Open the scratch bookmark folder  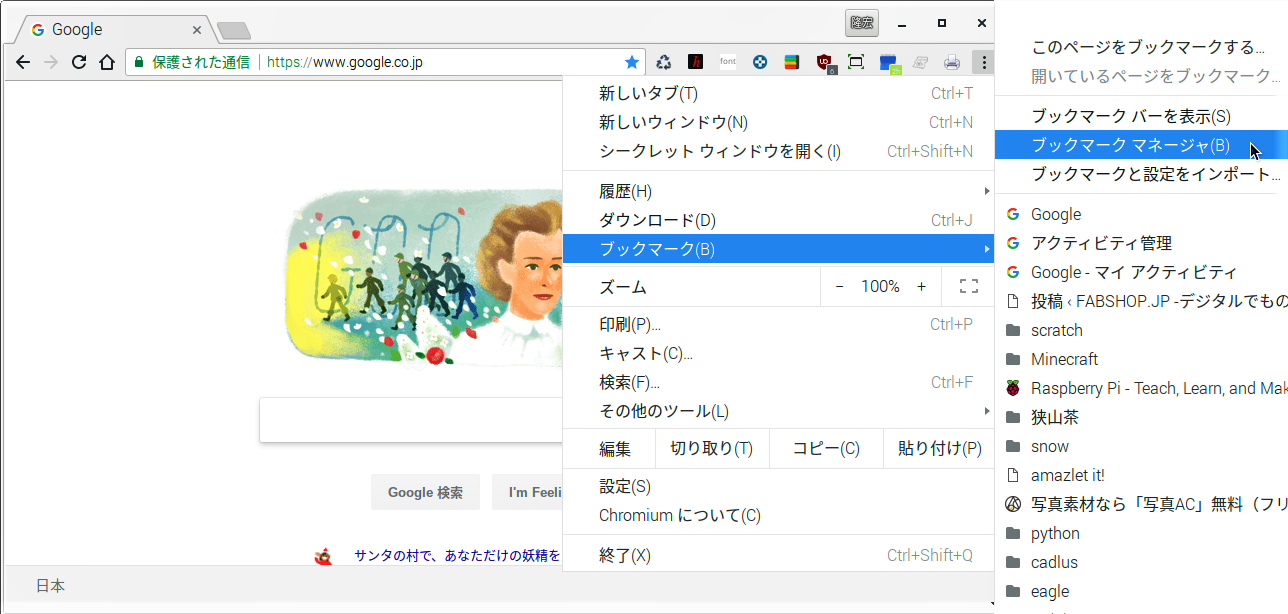[x=1142, y=330]
